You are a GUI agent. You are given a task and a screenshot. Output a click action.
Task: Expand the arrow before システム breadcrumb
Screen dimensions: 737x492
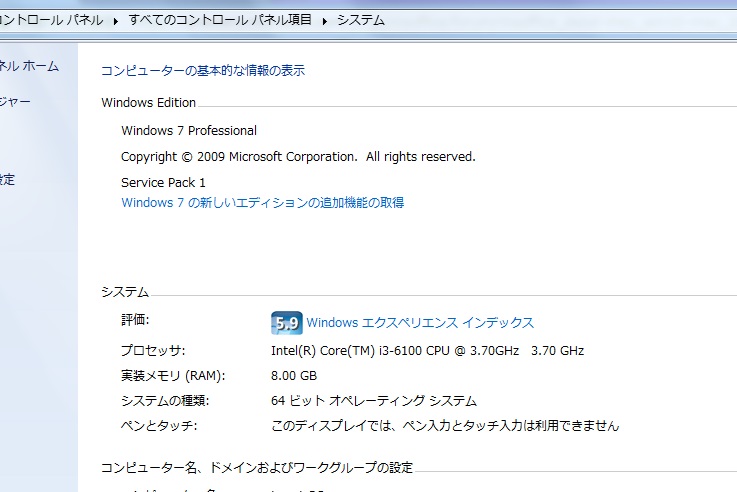(x=324, y=21)
